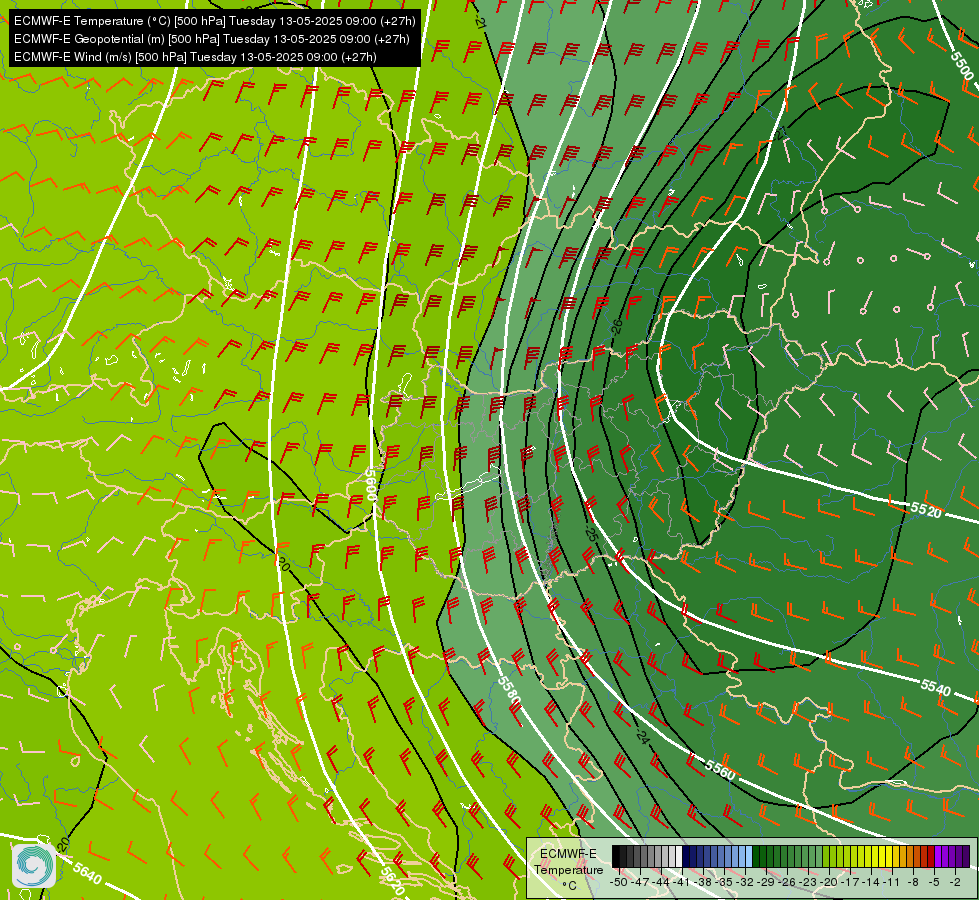This screenshot has width=979, height=900.
Task: Click the -35 tick label on the colour scale
Action: [x=724, y=882]
